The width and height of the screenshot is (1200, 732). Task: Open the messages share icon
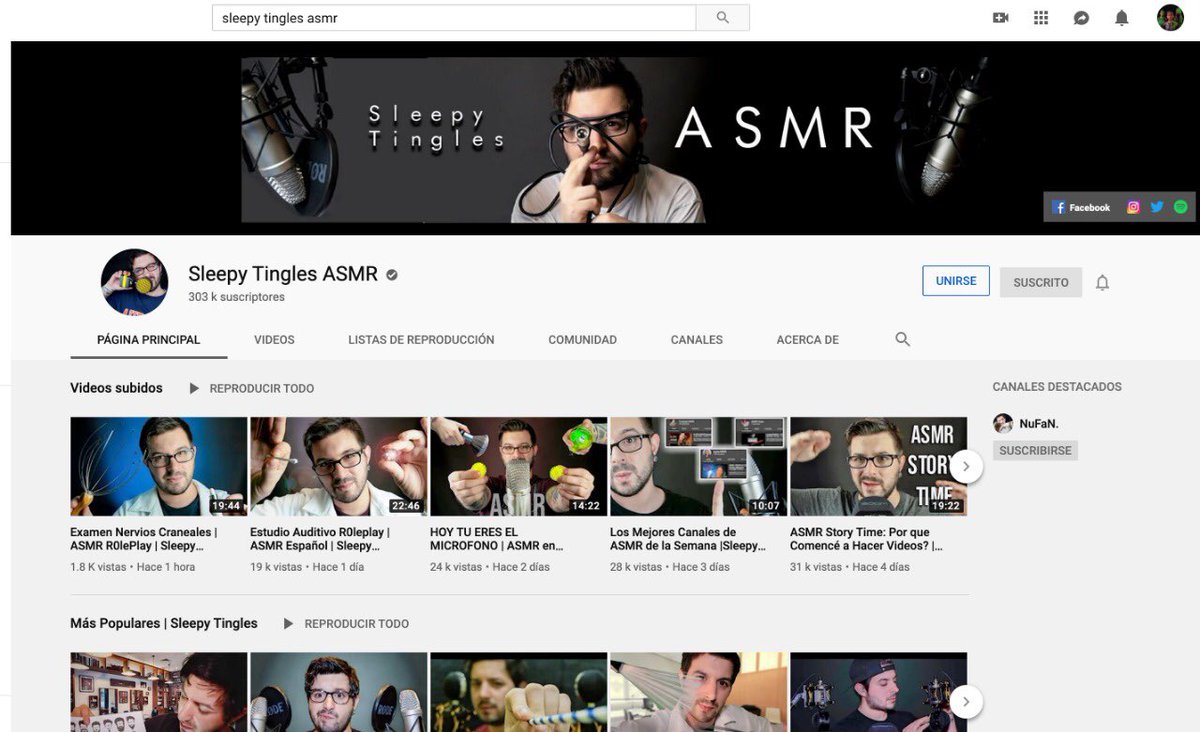1081,18
